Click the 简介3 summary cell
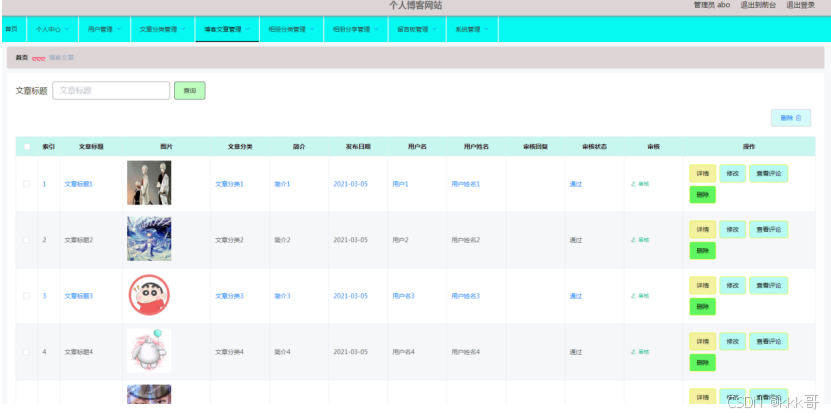The image size is (831, 418). pos(282,296)
